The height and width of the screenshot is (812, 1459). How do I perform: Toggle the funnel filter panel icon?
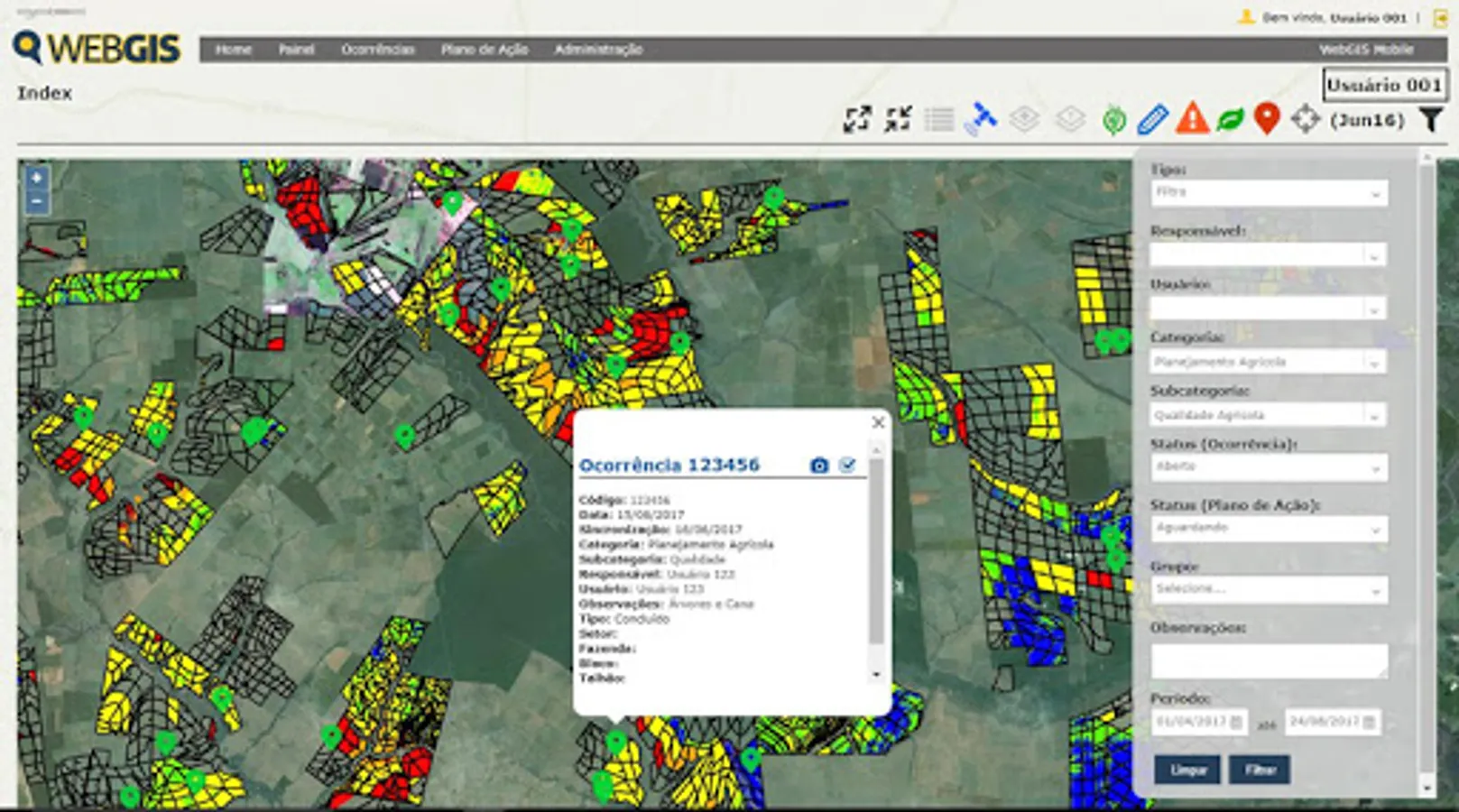coord(1430,119)
